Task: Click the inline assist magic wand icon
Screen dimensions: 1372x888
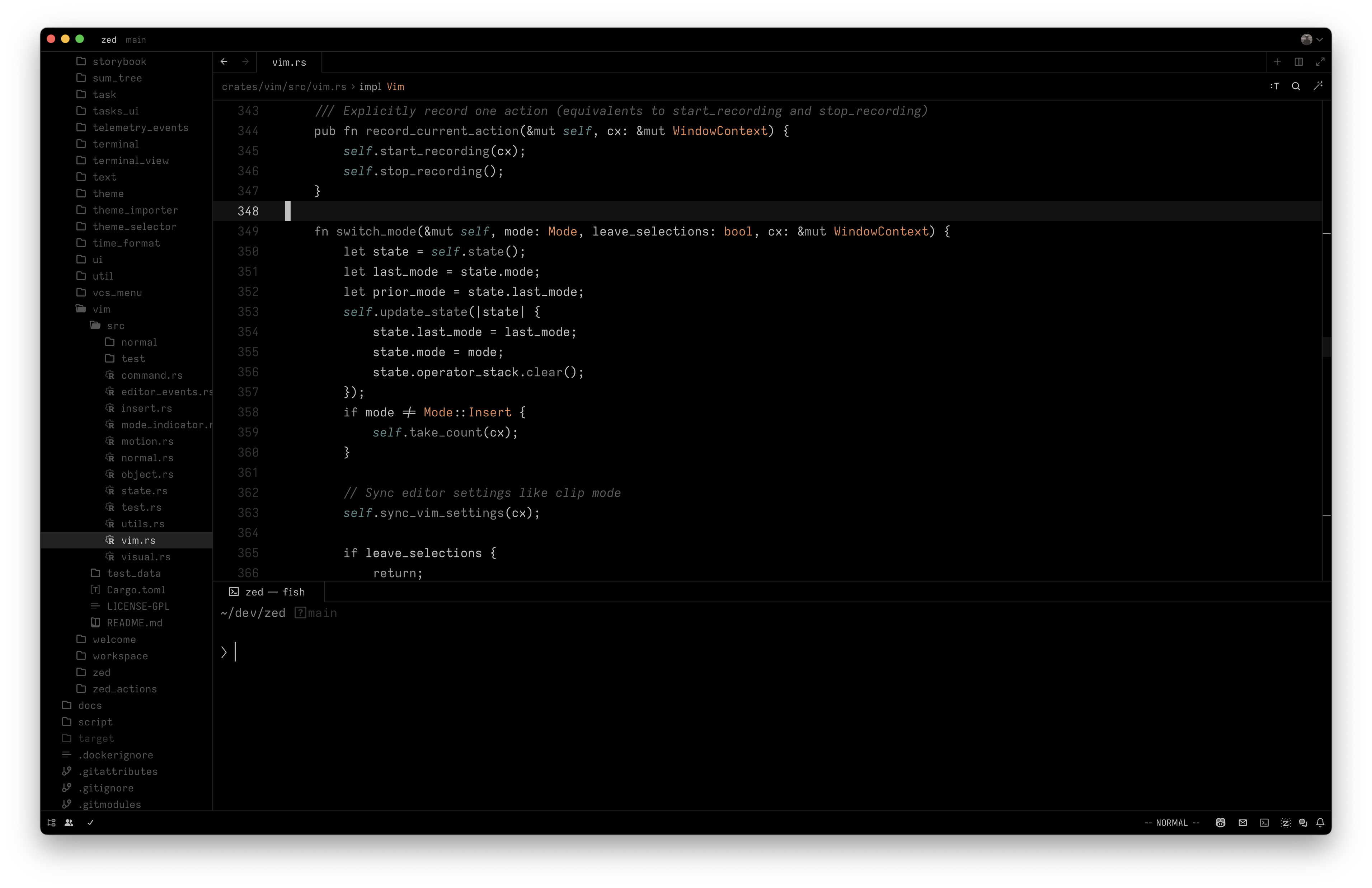Action: 1319,86
